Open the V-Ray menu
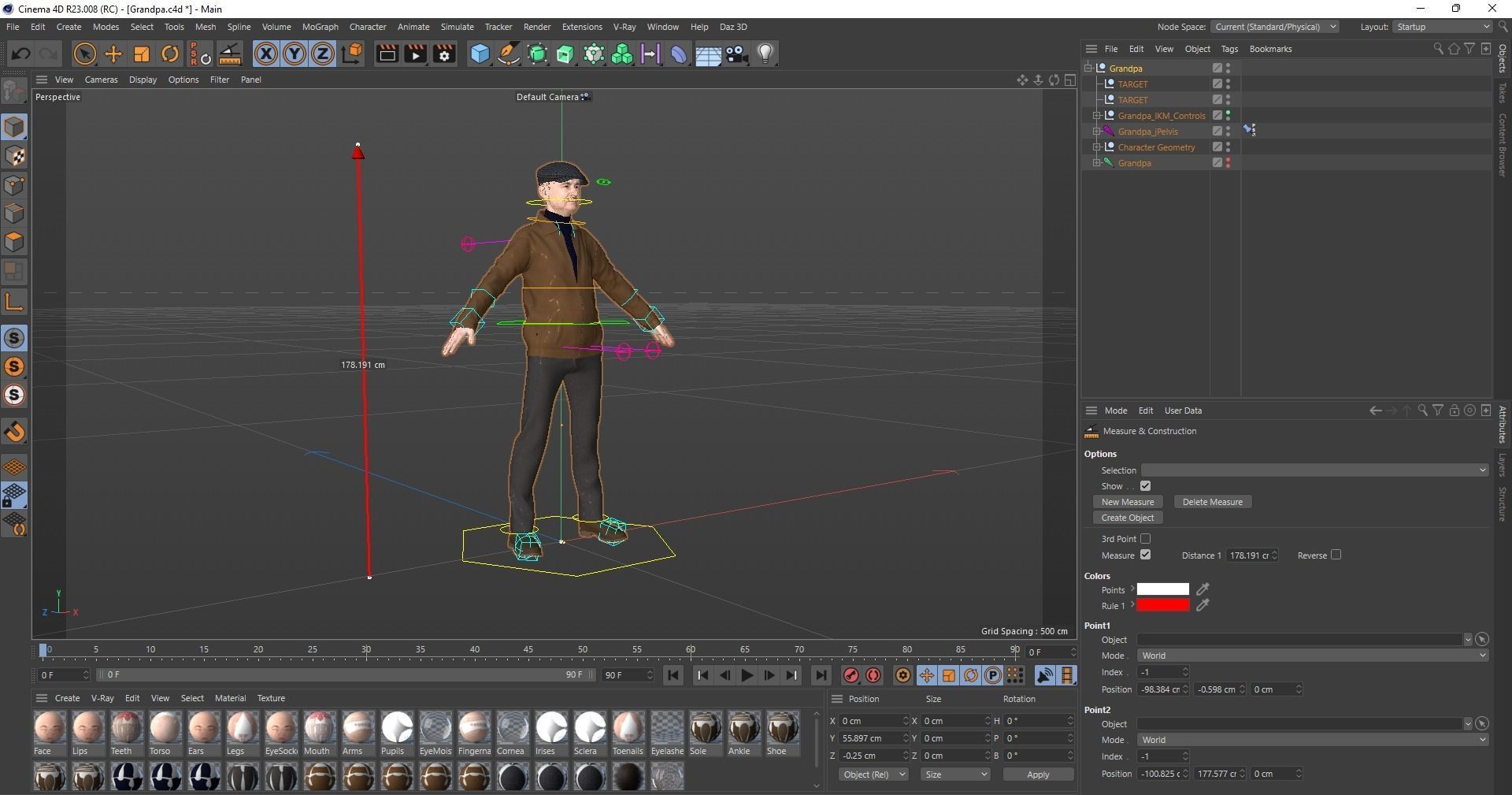The width and height of the screenshot is (1512, 795). pos(624,27)
